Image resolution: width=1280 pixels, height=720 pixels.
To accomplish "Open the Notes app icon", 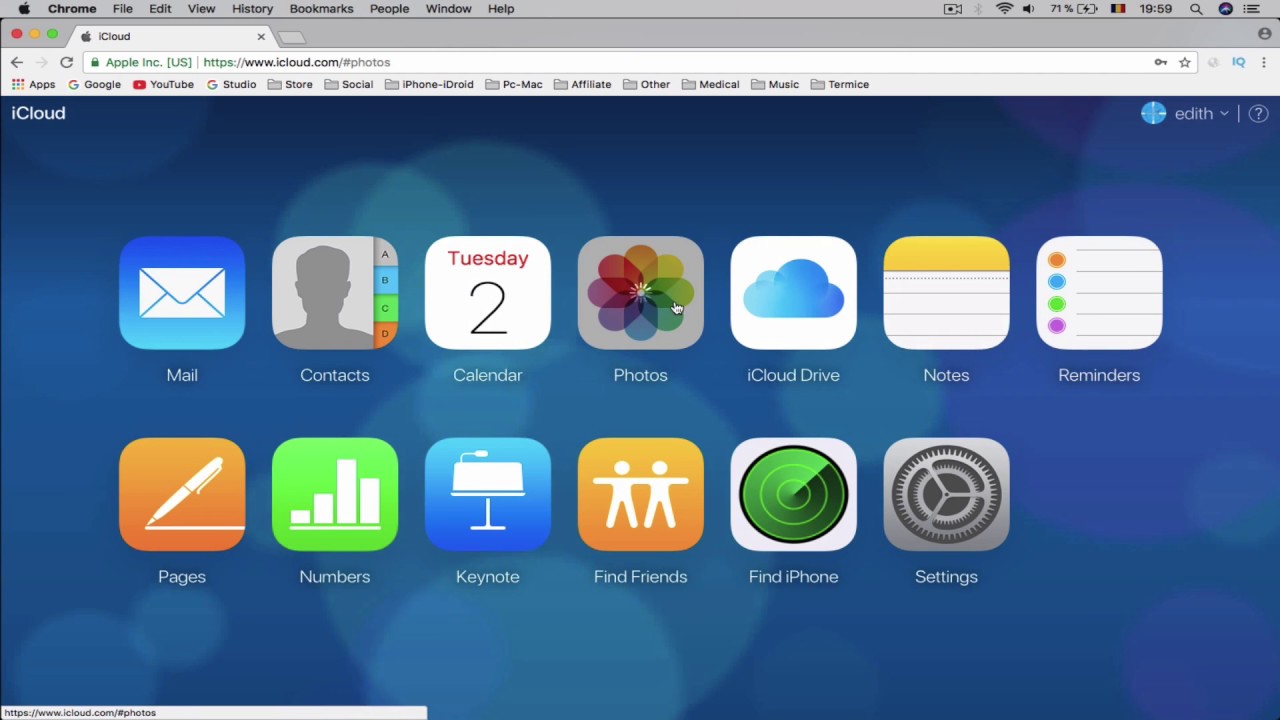I will click(x=947, y=293).
